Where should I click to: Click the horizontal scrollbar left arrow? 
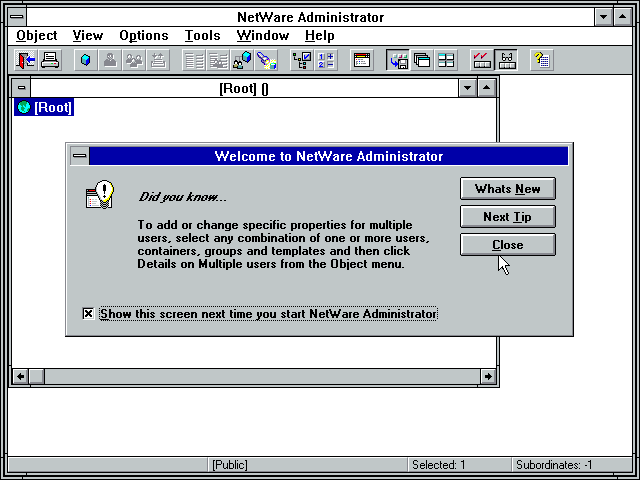[20, 376]
